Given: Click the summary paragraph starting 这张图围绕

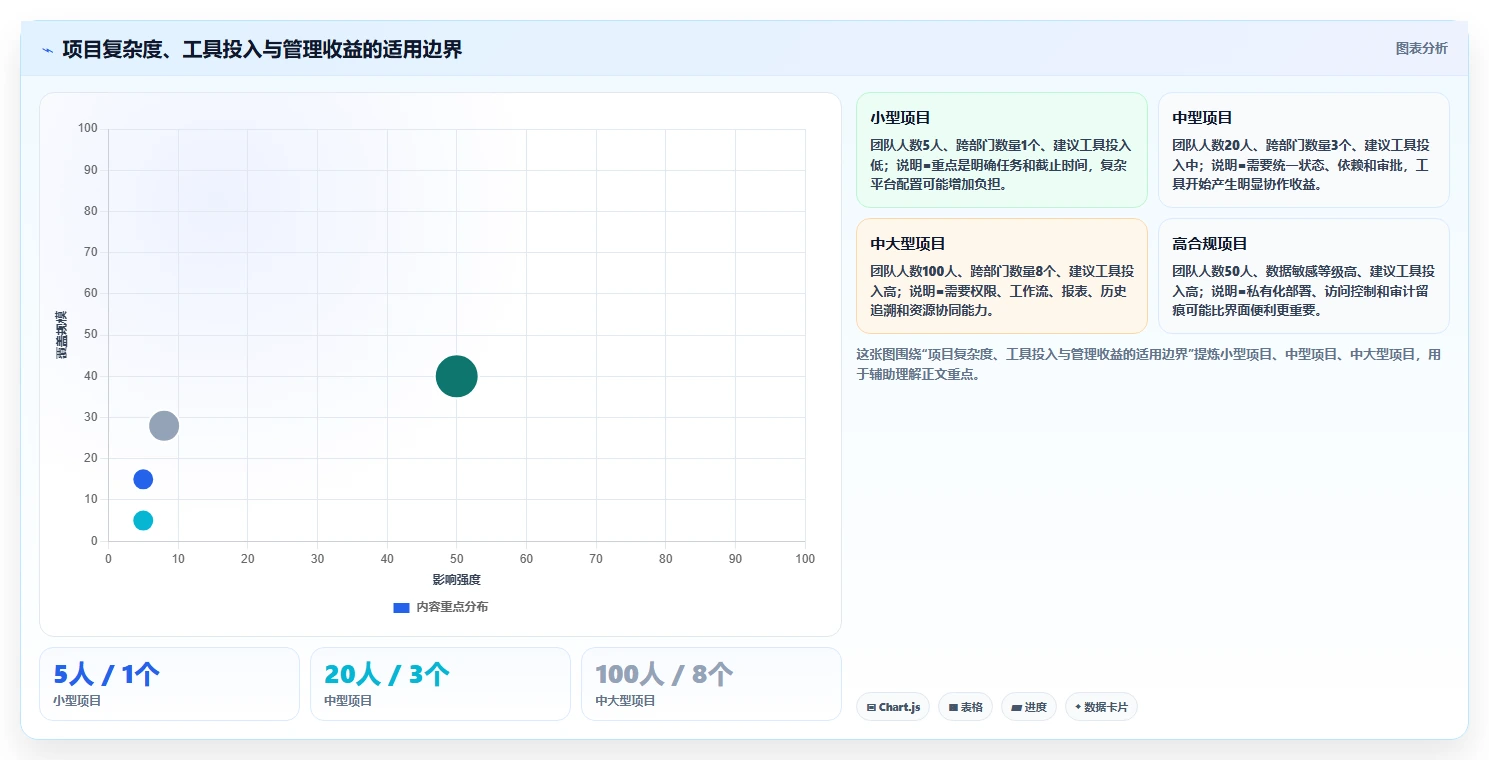Looking at the screenshot, I should 1150,364.
